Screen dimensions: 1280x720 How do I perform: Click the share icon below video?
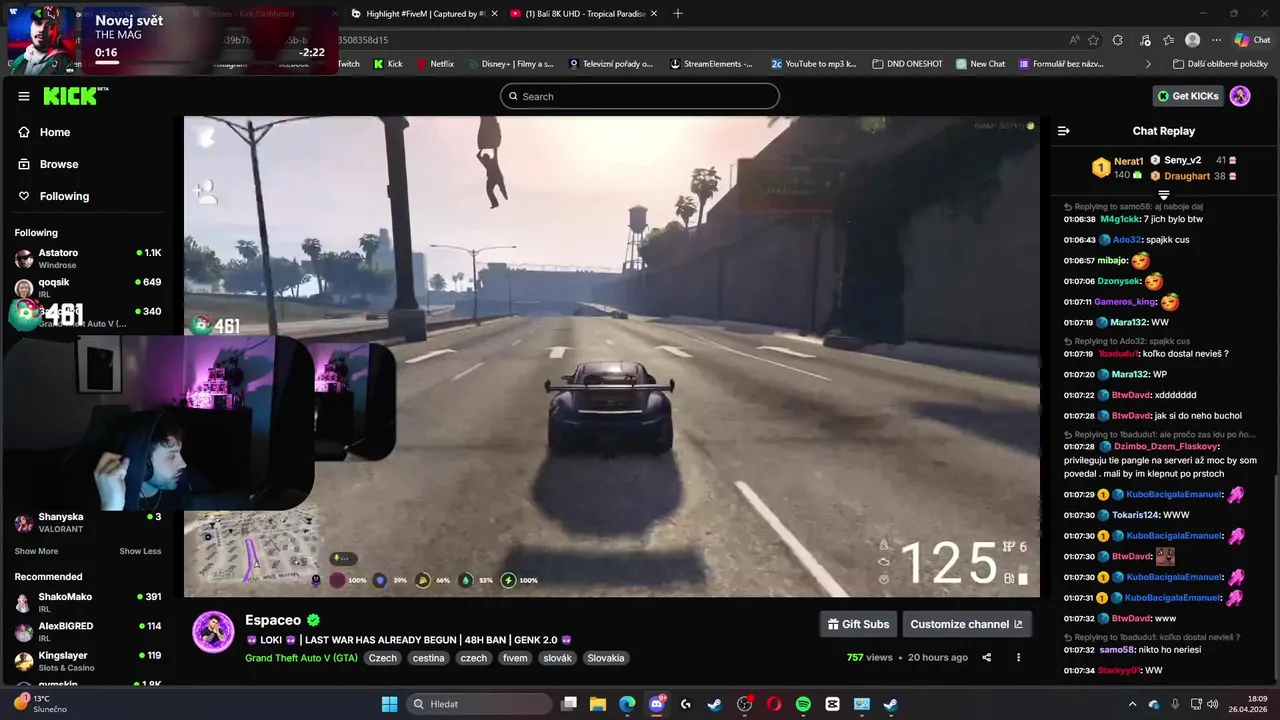click(x=987, y=657)
